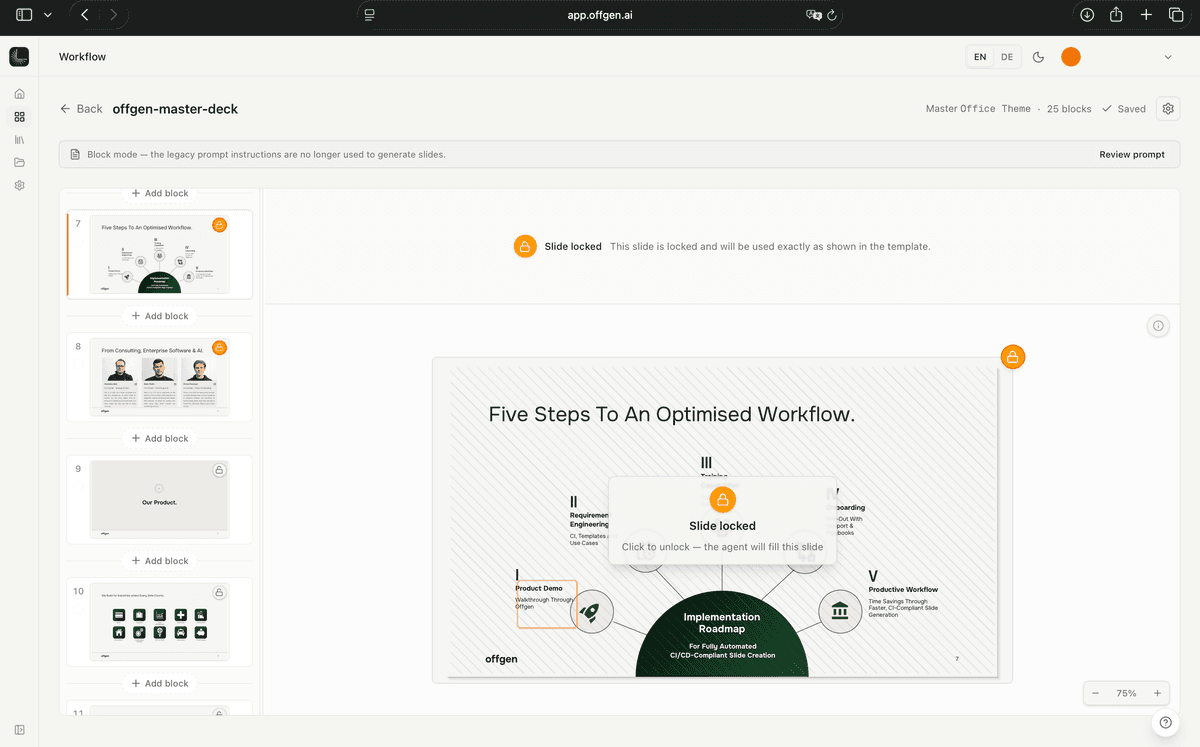1200x747 pixels.
Task: Select slide 9 Our Product thumbnail
Action: [159, 500]
